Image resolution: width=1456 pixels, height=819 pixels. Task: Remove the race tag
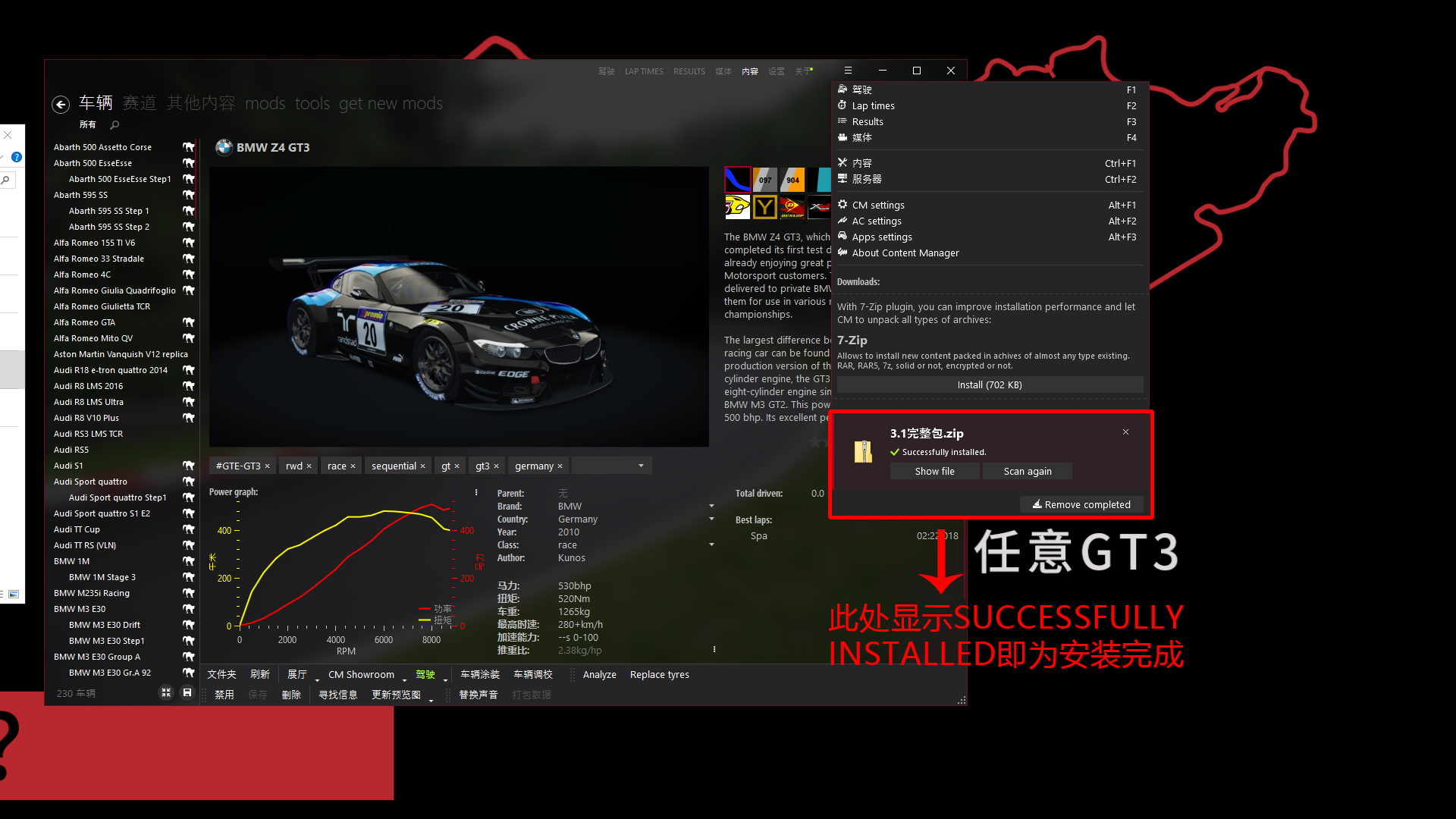click(x=353, y=466)
